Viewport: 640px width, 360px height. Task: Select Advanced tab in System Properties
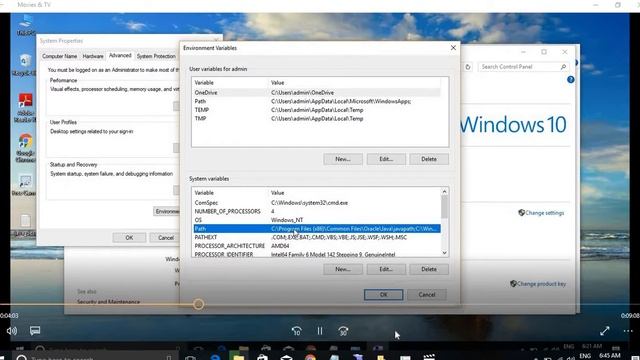tap(120, 56)
